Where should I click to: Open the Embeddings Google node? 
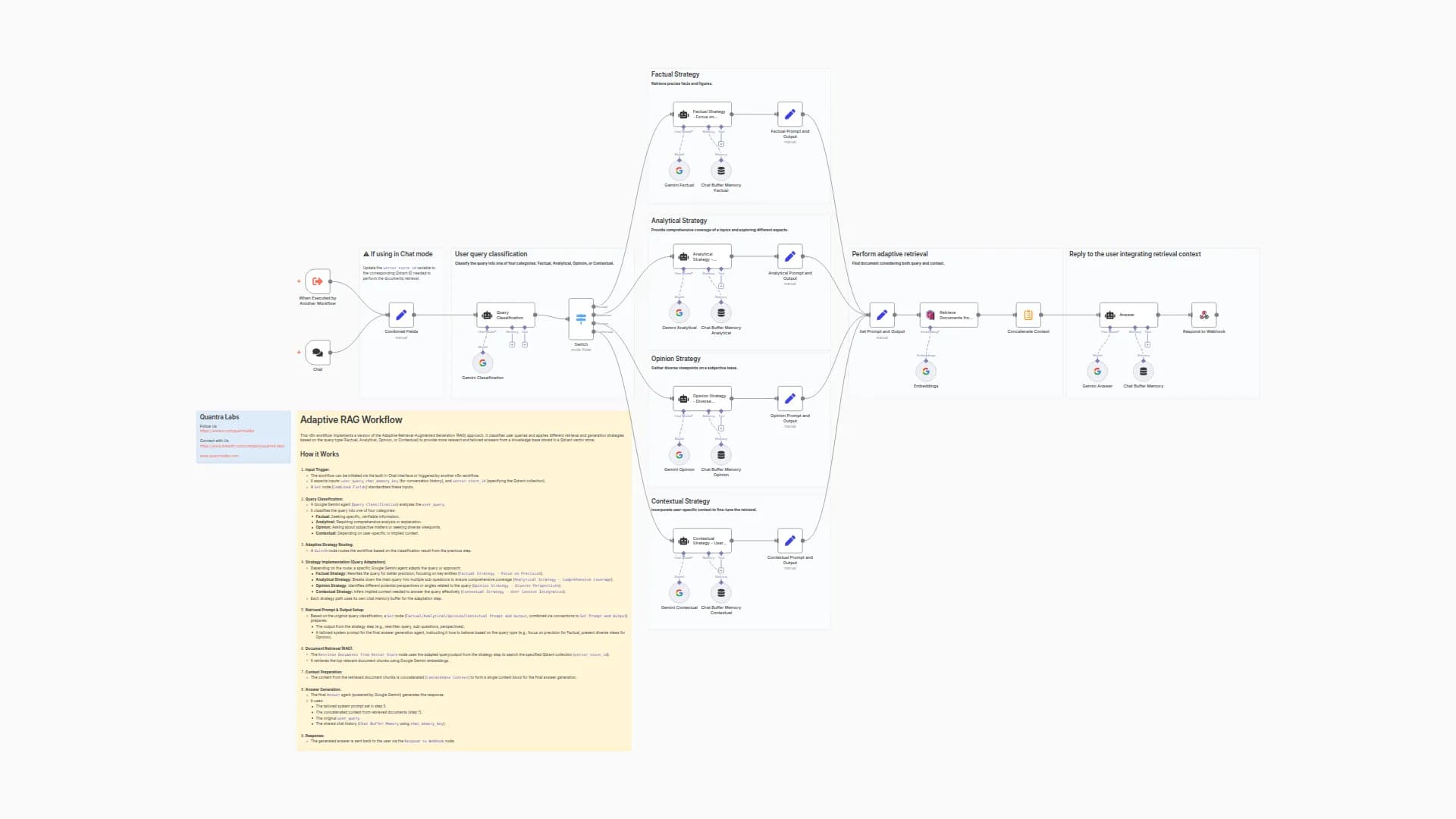925,372
